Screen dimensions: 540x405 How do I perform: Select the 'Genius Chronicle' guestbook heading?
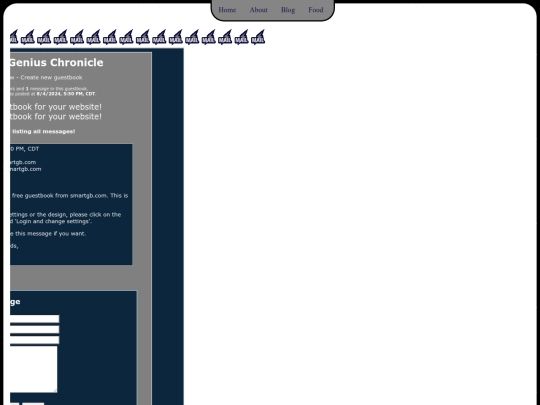pos(56,63)
